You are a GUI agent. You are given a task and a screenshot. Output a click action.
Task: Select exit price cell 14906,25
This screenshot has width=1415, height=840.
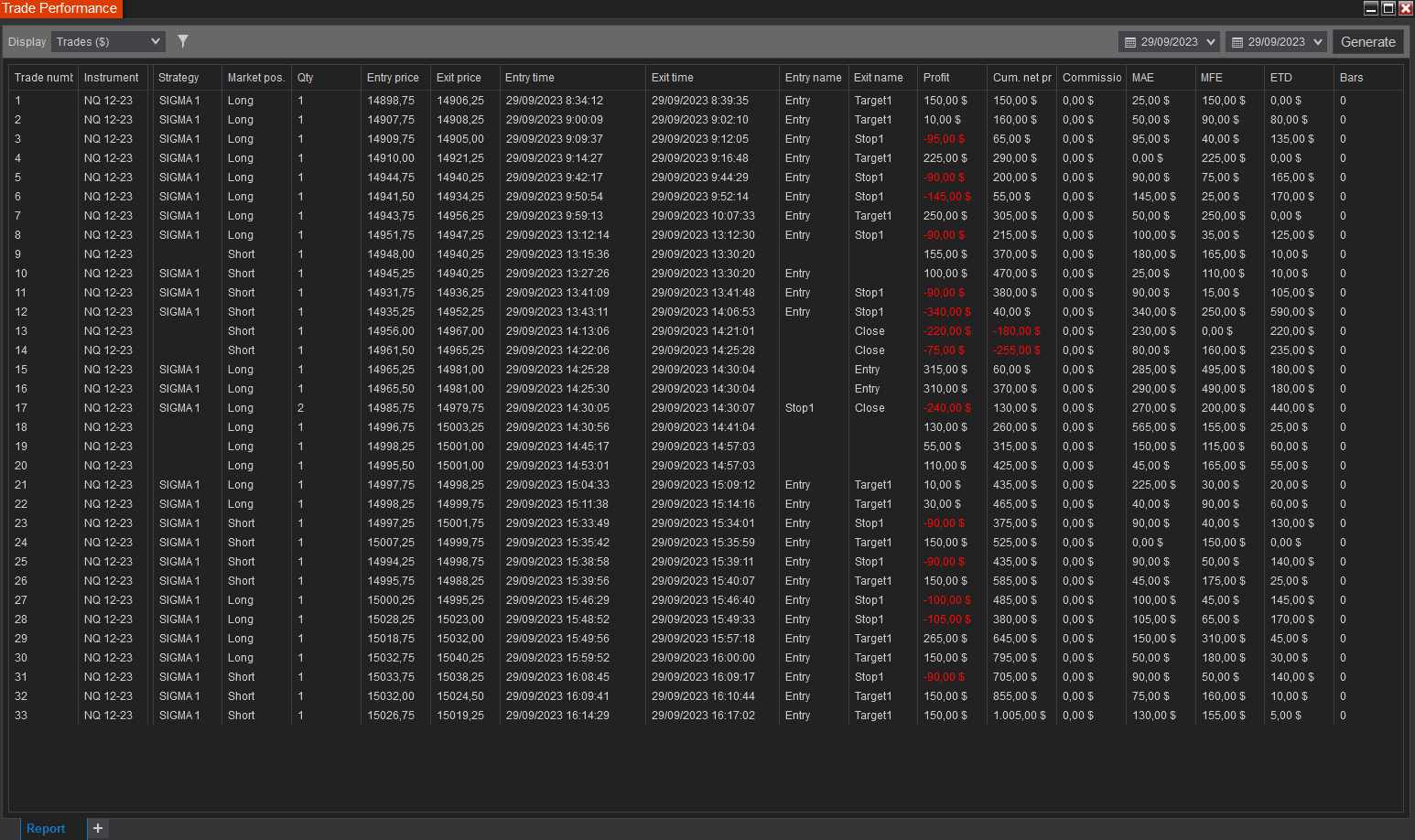[460, 101]
